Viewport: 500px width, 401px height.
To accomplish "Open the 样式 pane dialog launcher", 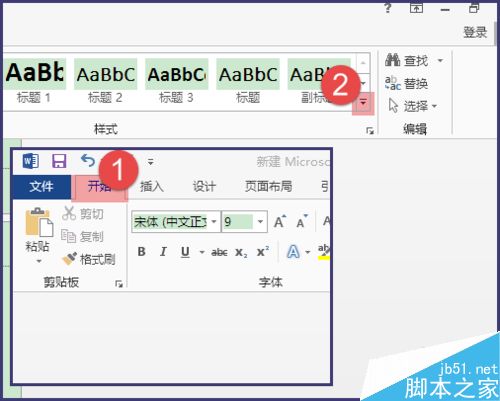I will click(370, 131).
